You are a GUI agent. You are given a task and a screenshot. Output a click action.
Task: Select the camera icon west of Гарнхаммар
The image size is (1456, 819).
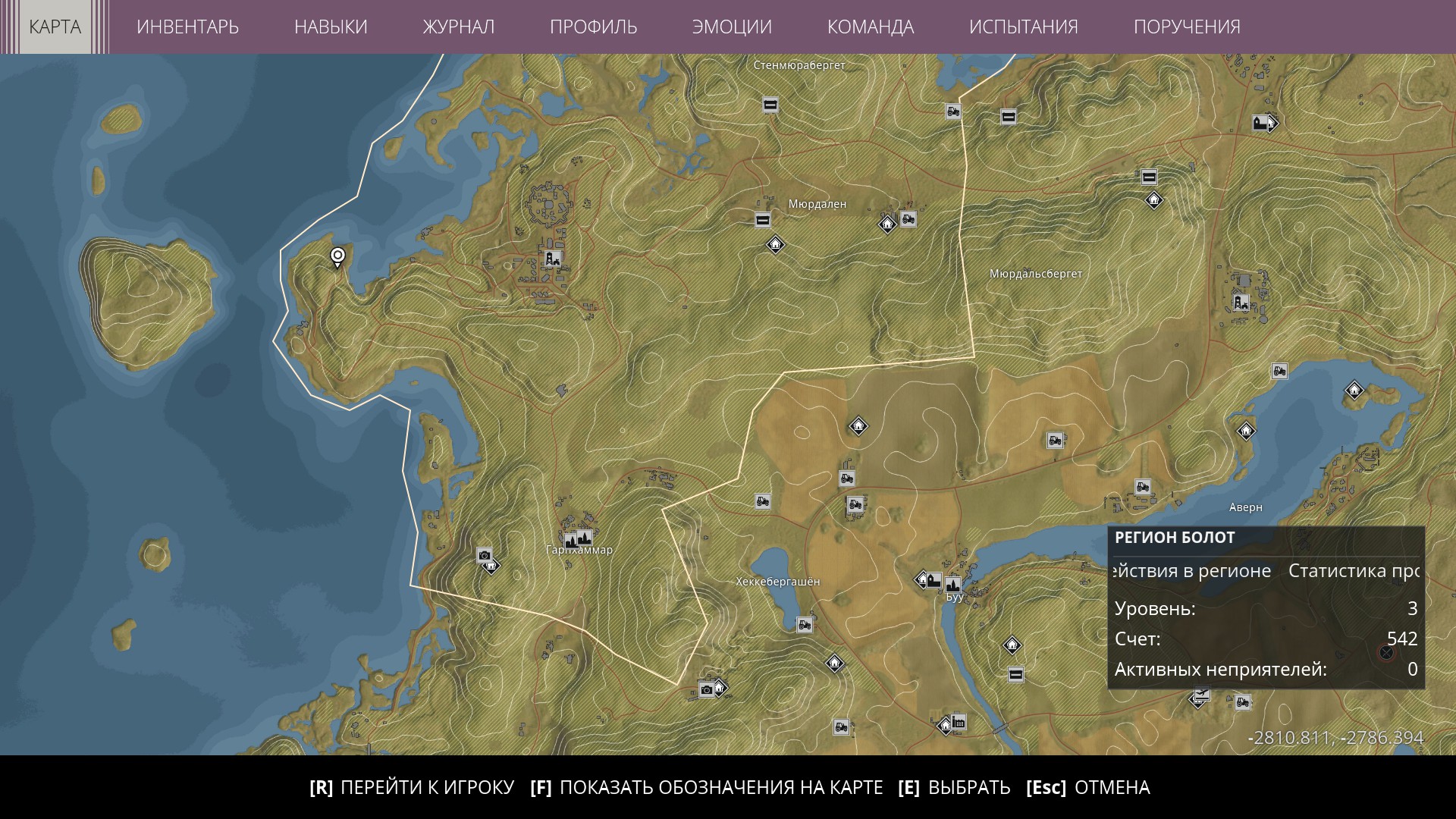click(x=485, y=555)
